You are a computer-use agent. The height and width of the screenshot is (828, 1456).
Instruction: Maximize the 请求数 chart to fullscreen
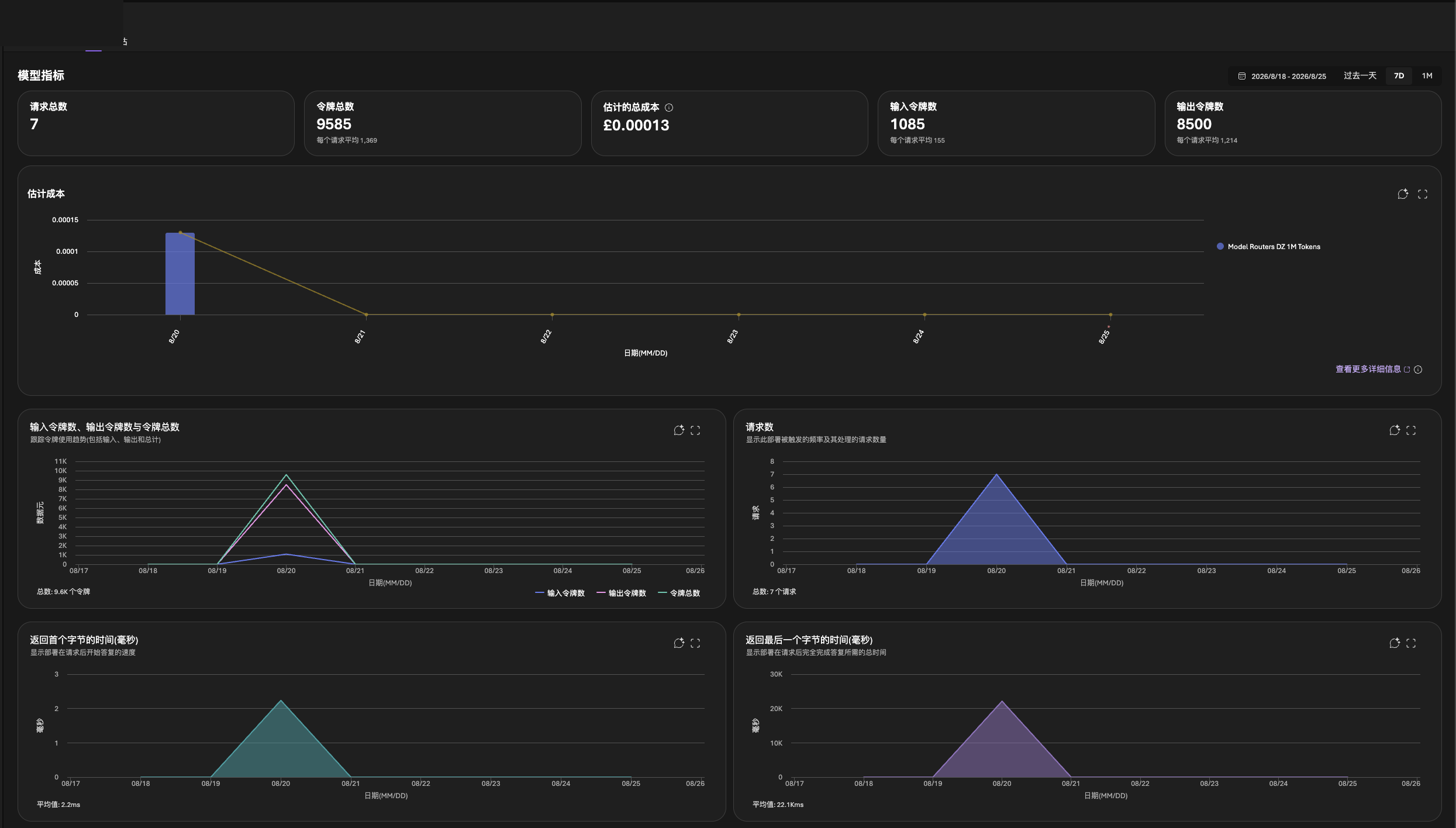tap(1411, 430)
